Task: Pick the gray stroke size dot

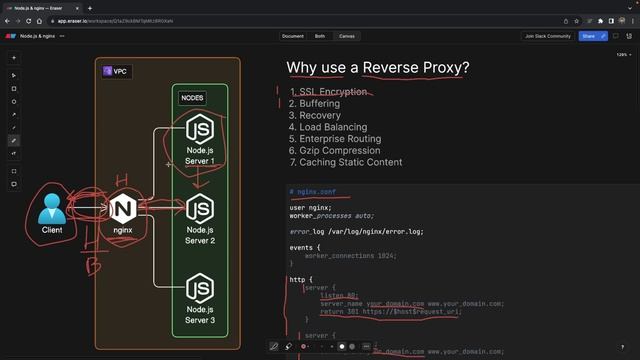Action: (352, 347)
